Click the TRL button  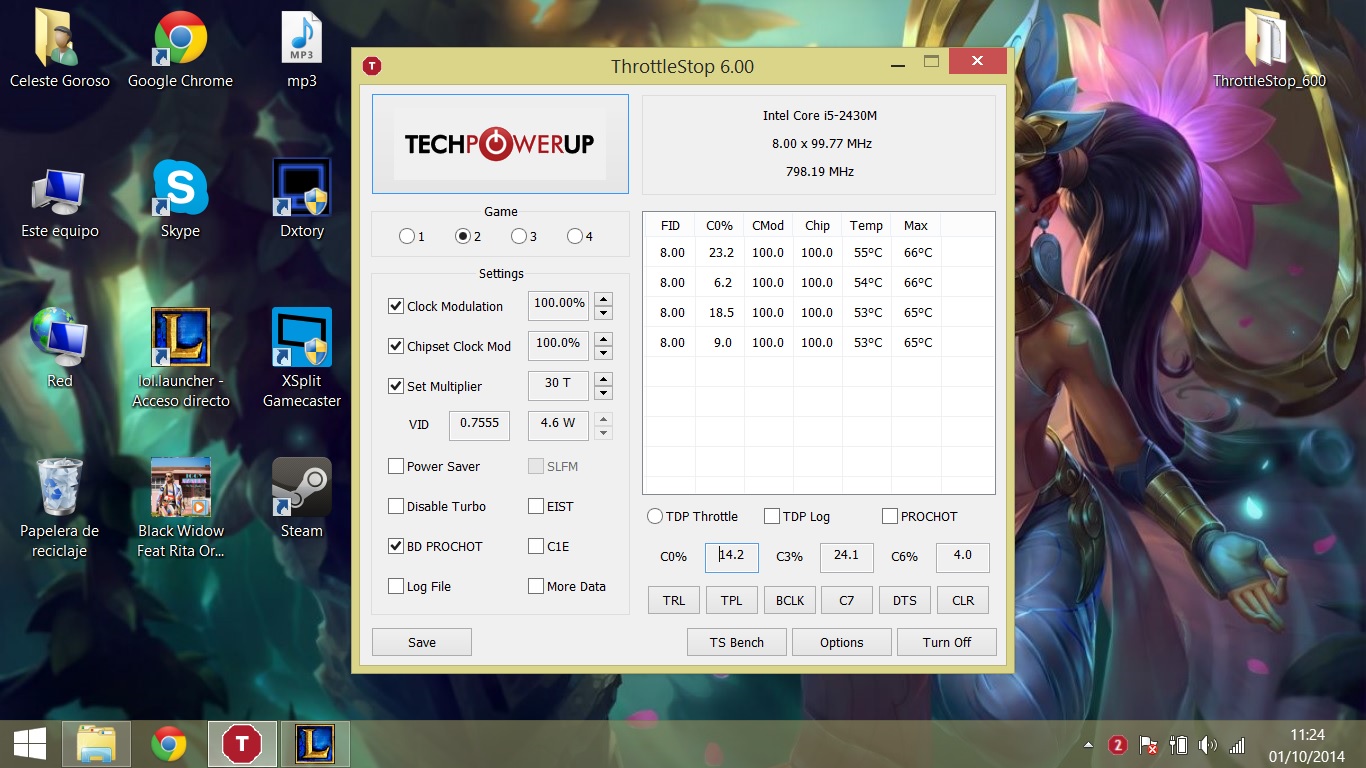pos(674,600)
